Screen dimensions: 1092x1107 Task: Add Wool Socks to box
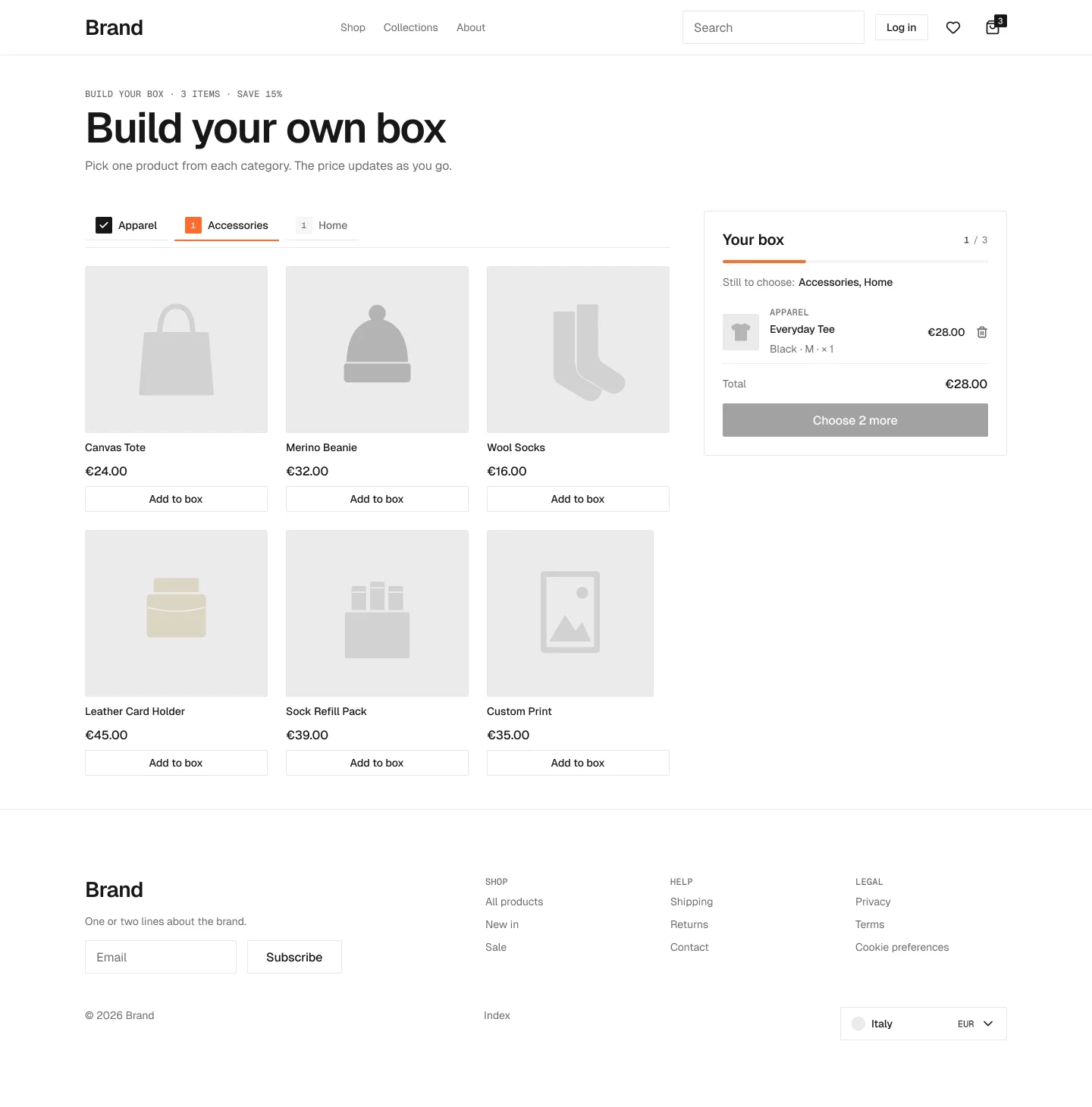(x=578, y=499)
